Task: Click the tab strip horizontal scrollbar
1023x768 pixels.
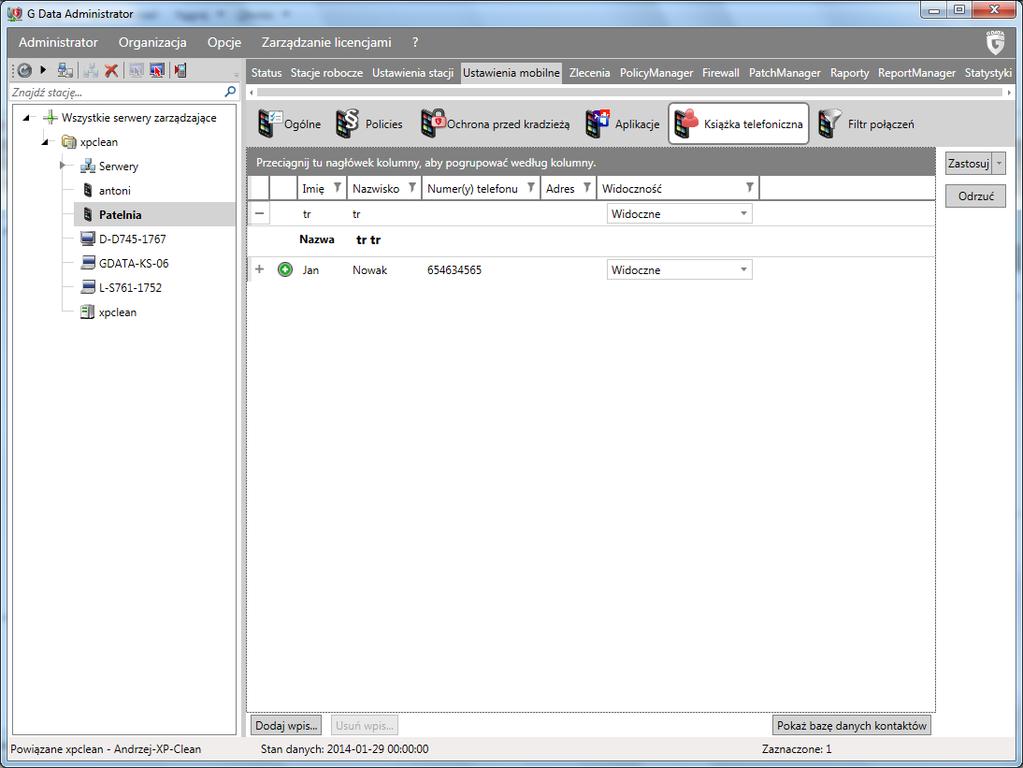Action: pyautogui.click(x=630, y=92)
